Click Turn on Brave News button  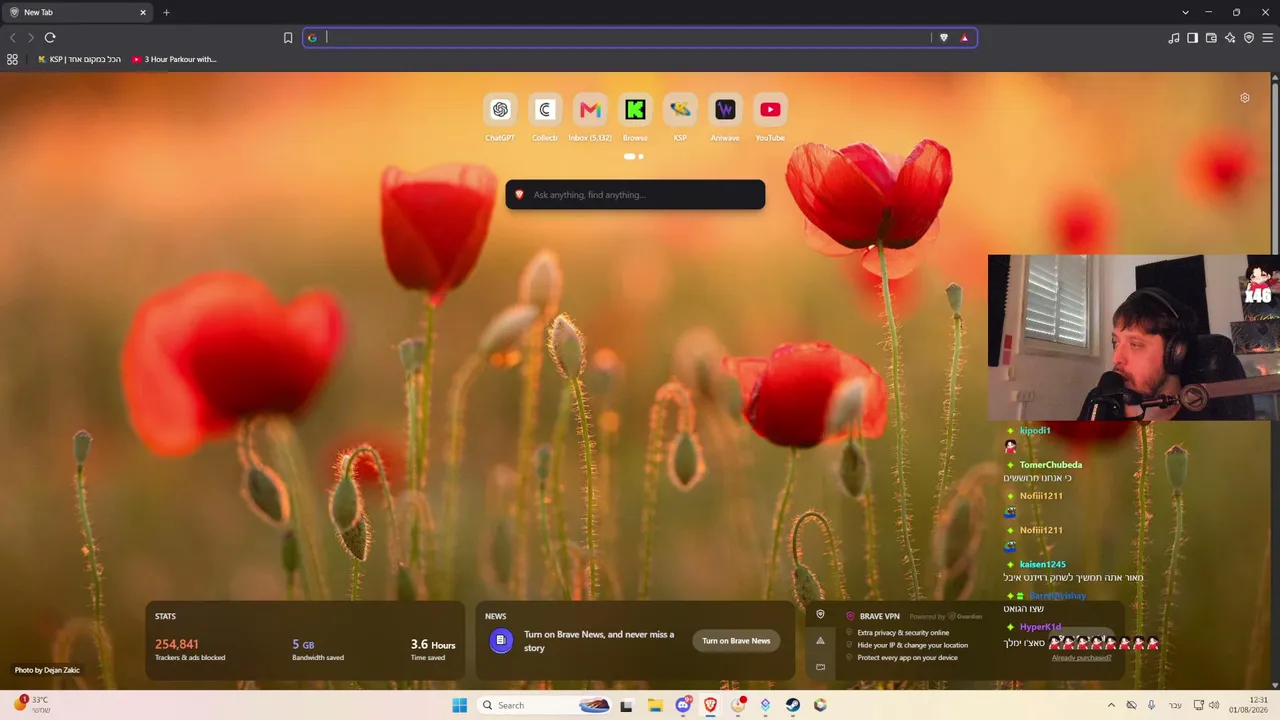click(x=736, y=641)
